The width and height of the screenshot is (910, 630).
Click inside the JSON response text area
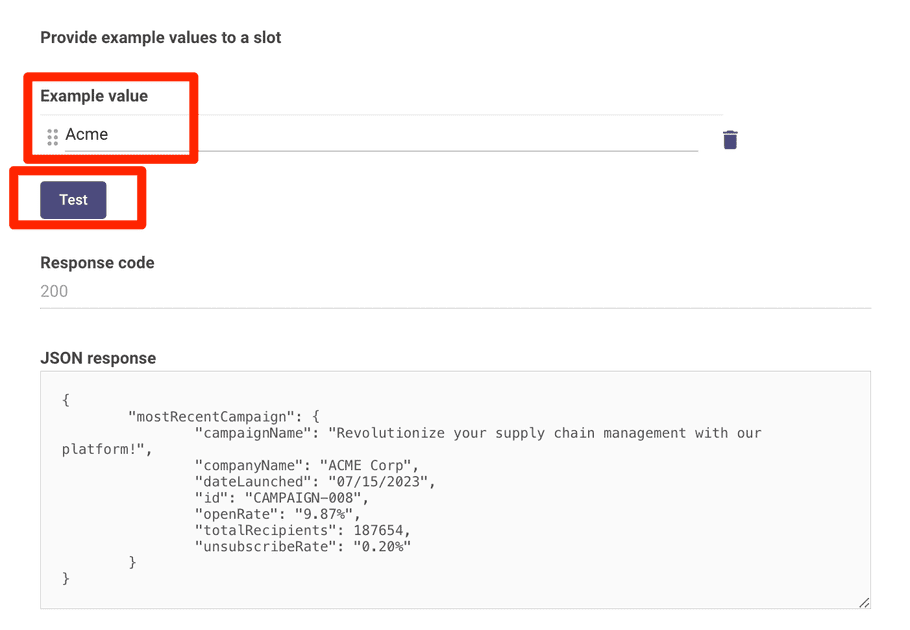tap(455, 490)
